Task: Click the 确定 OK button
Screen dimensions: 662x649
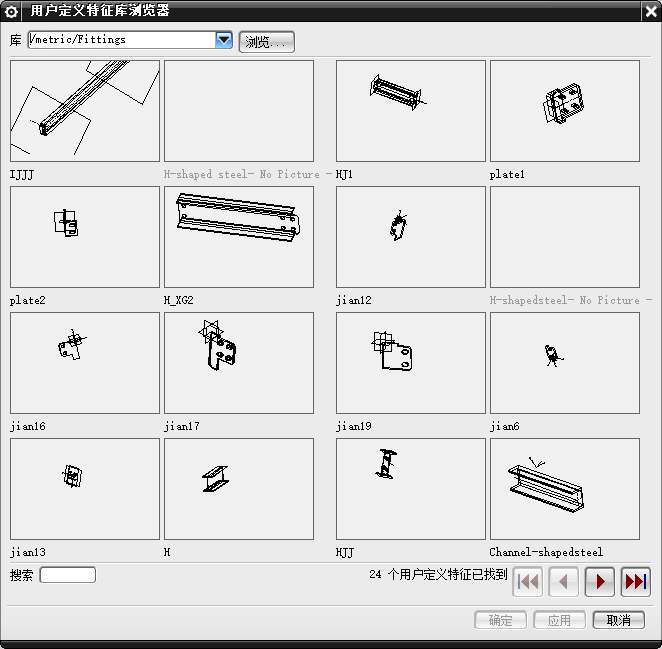Action: (x=500, y=620)
